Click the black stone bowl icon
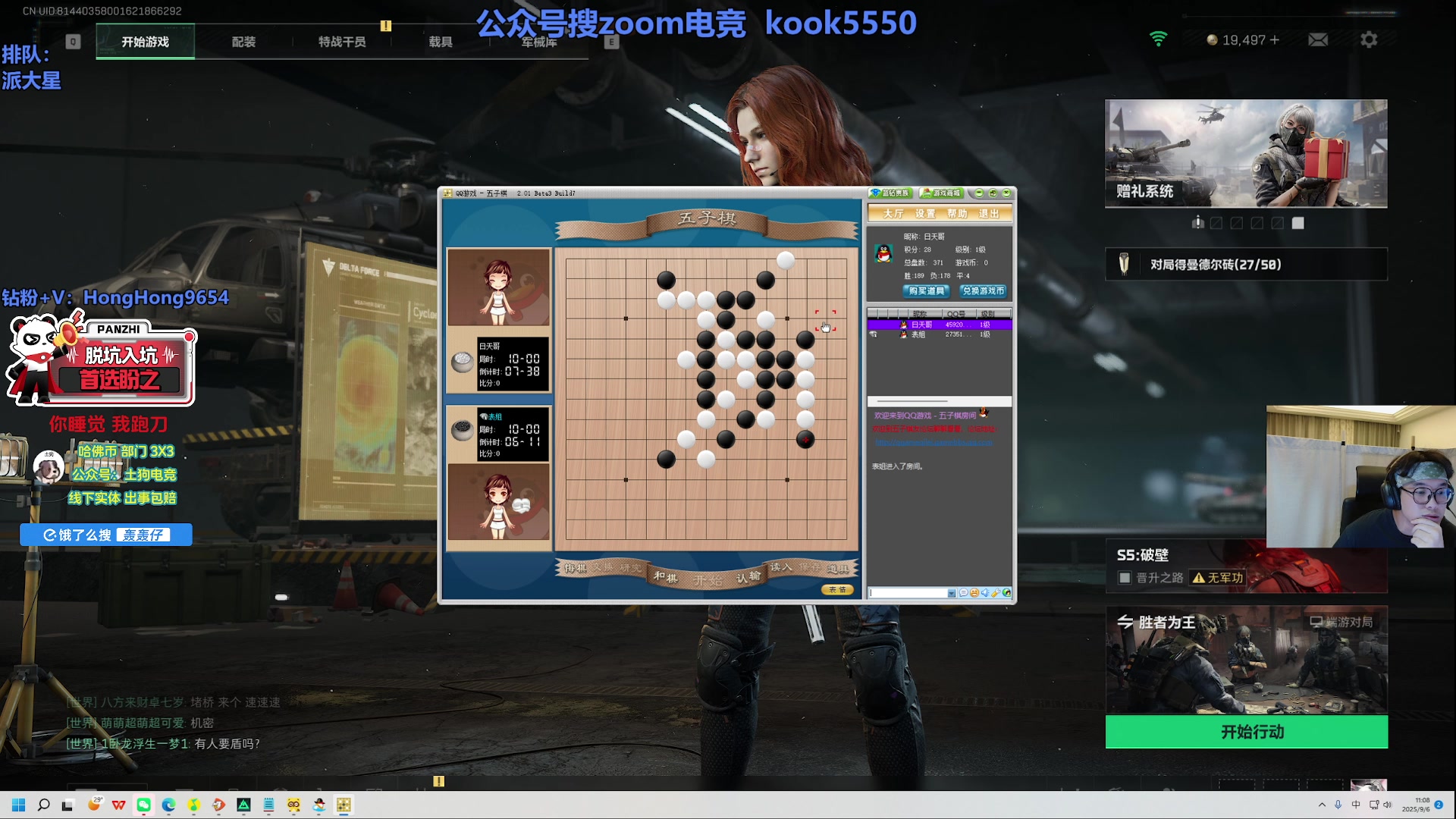This screenshot has width=1456, height=819. tap(463, 431)
